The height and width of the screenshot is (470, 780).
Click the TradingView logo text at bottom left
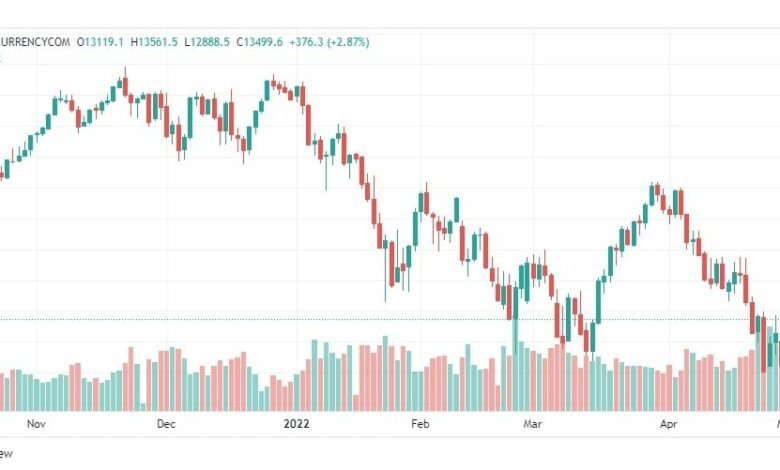coord(5,454)
